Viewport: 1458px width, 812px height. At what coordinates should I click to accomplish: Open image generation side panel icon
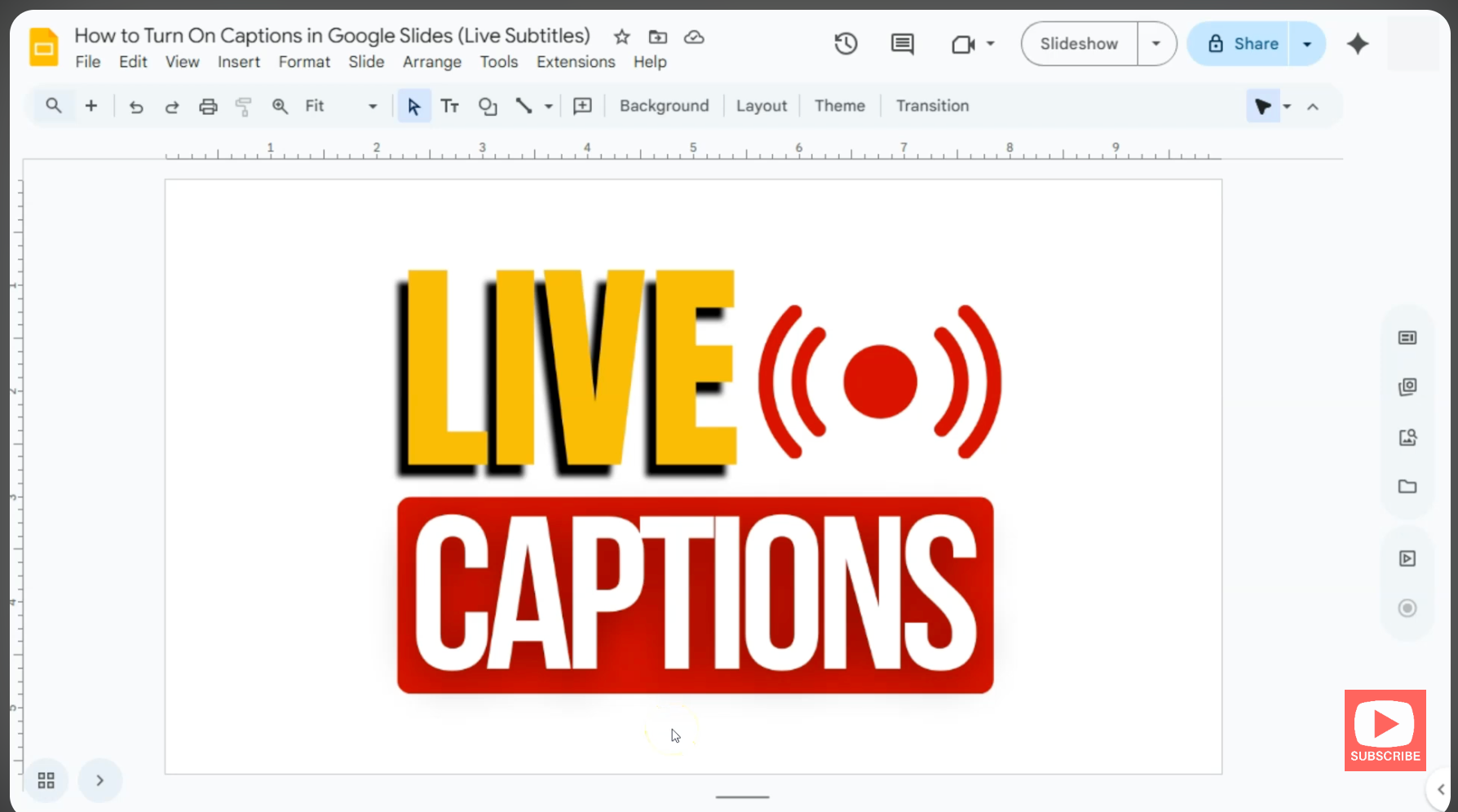[x=1407, y=437]
